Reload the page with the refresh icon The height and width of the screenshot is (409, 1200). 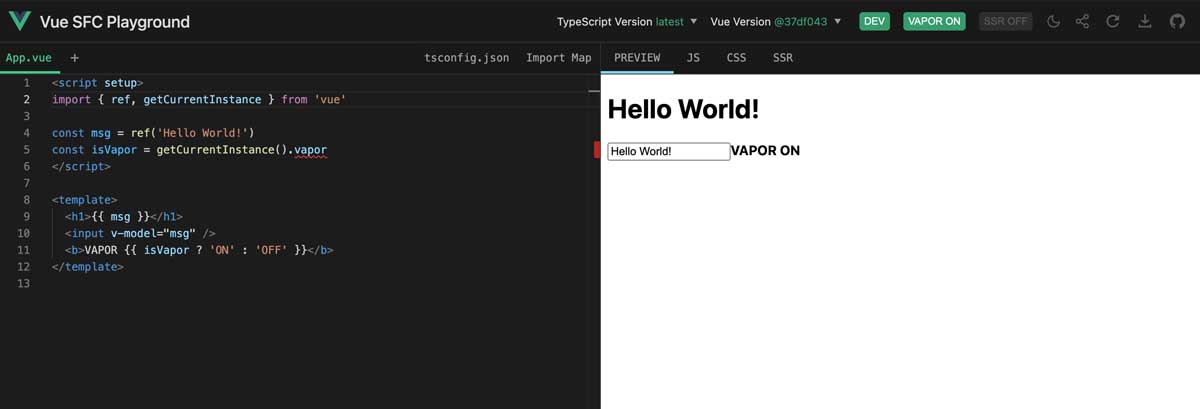pyautogui.click(x=1113, y=21)
